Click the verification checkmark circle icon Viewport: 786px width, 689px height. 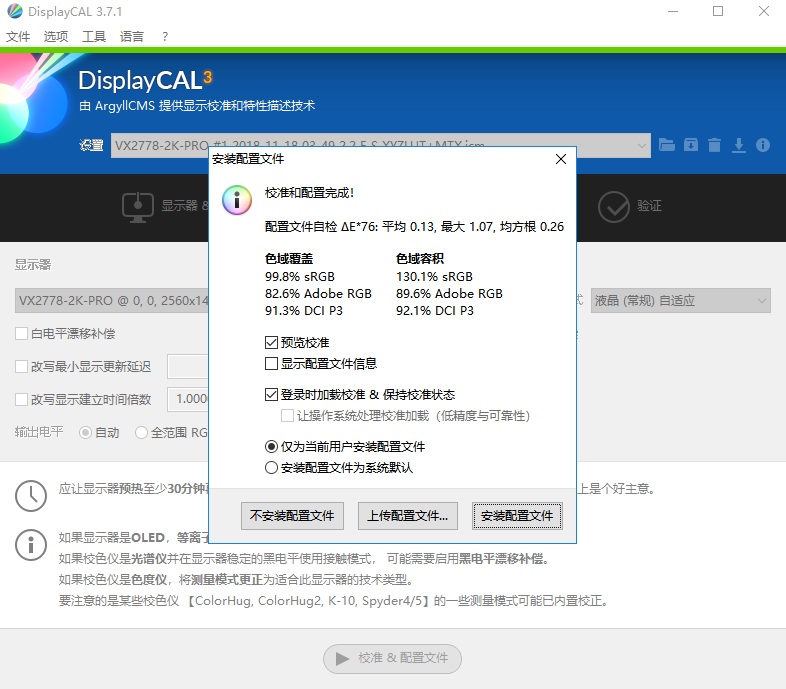coord(614,207)
